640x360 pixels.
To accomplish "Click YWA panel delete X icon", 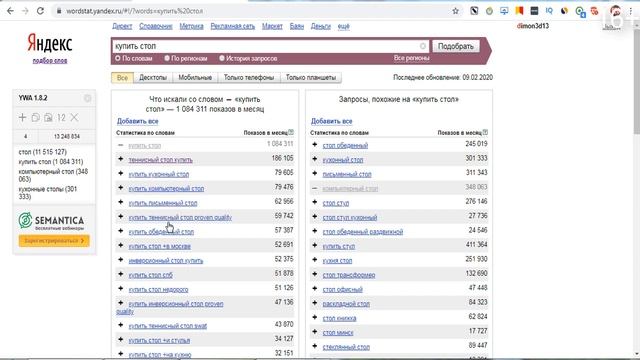I will click(74, 118).
